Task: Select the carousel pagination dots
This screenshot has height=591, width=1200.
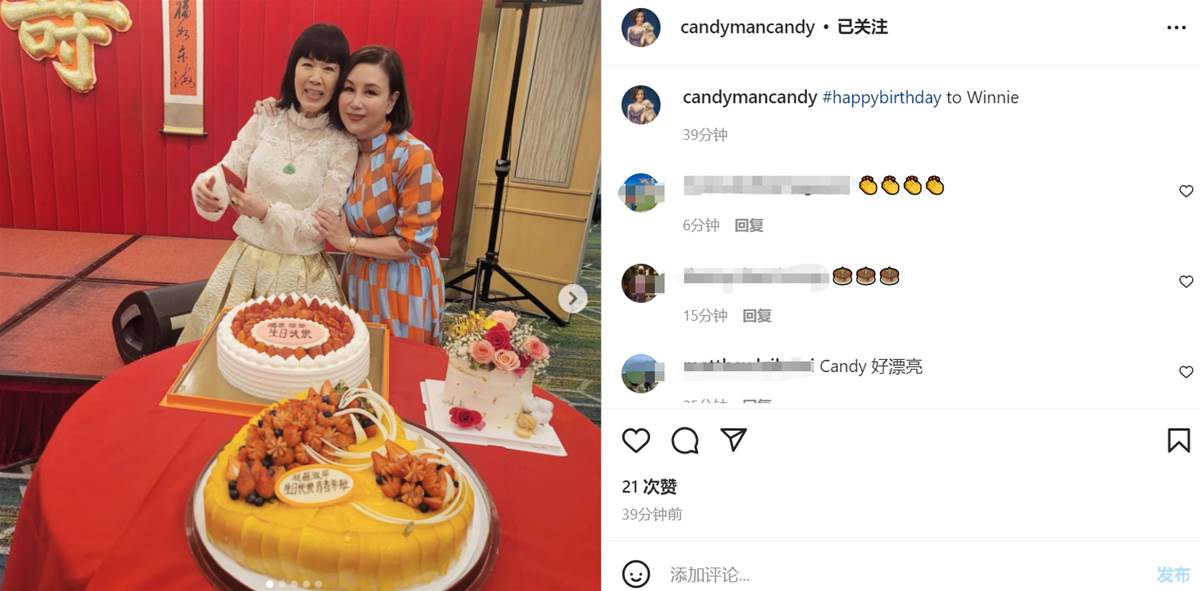Action: coord(293,583)
